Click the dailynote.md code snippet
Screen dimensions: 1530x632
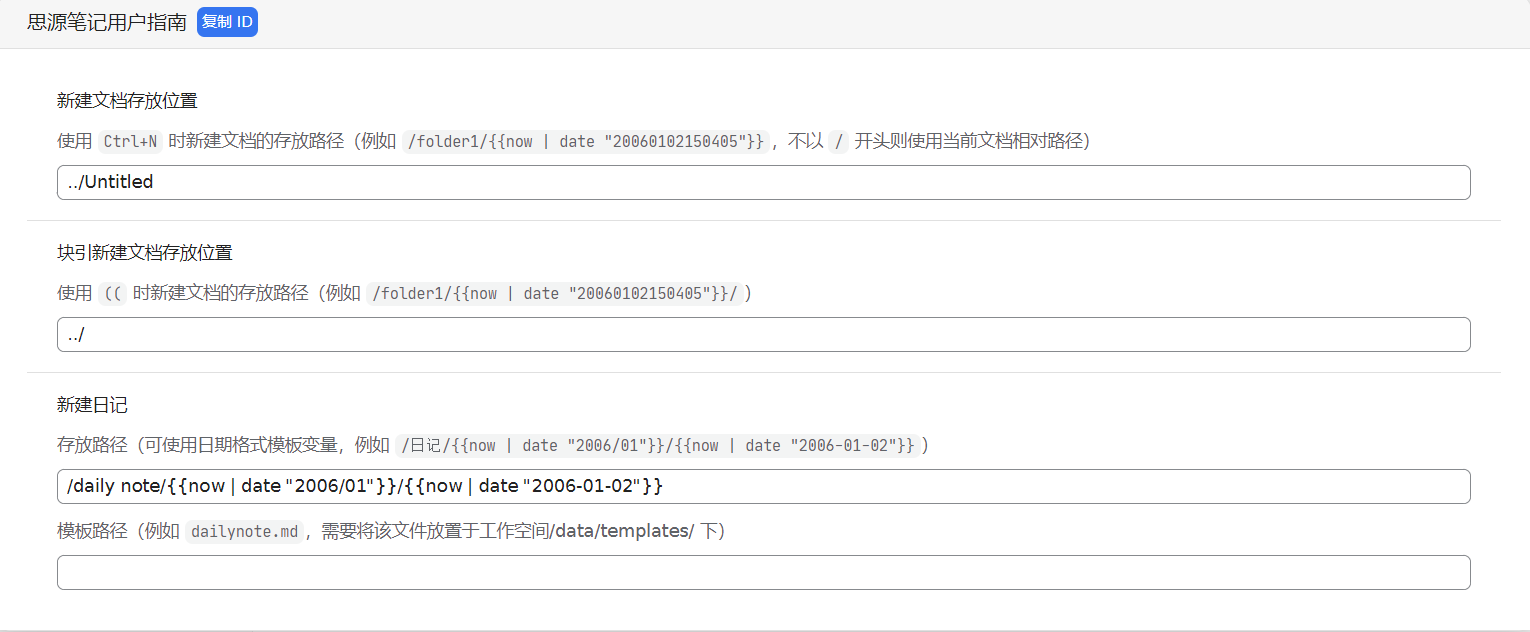point(244,531)
